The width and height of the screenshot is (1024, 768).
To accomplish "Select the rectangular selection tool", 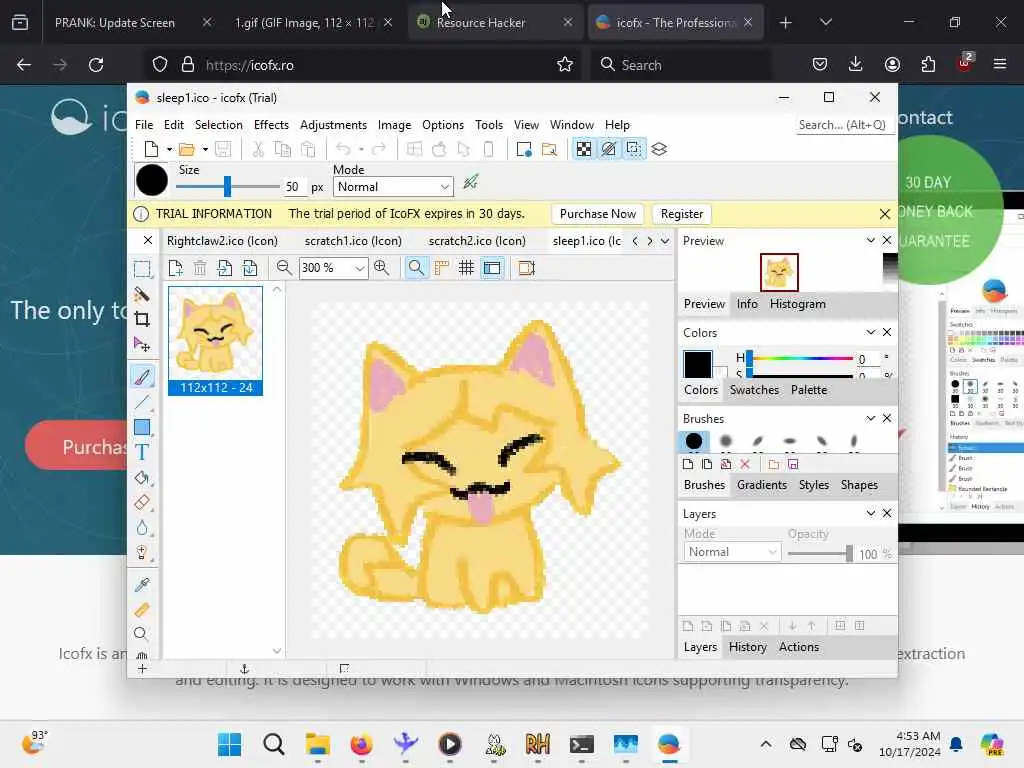I will click(142, 269).
